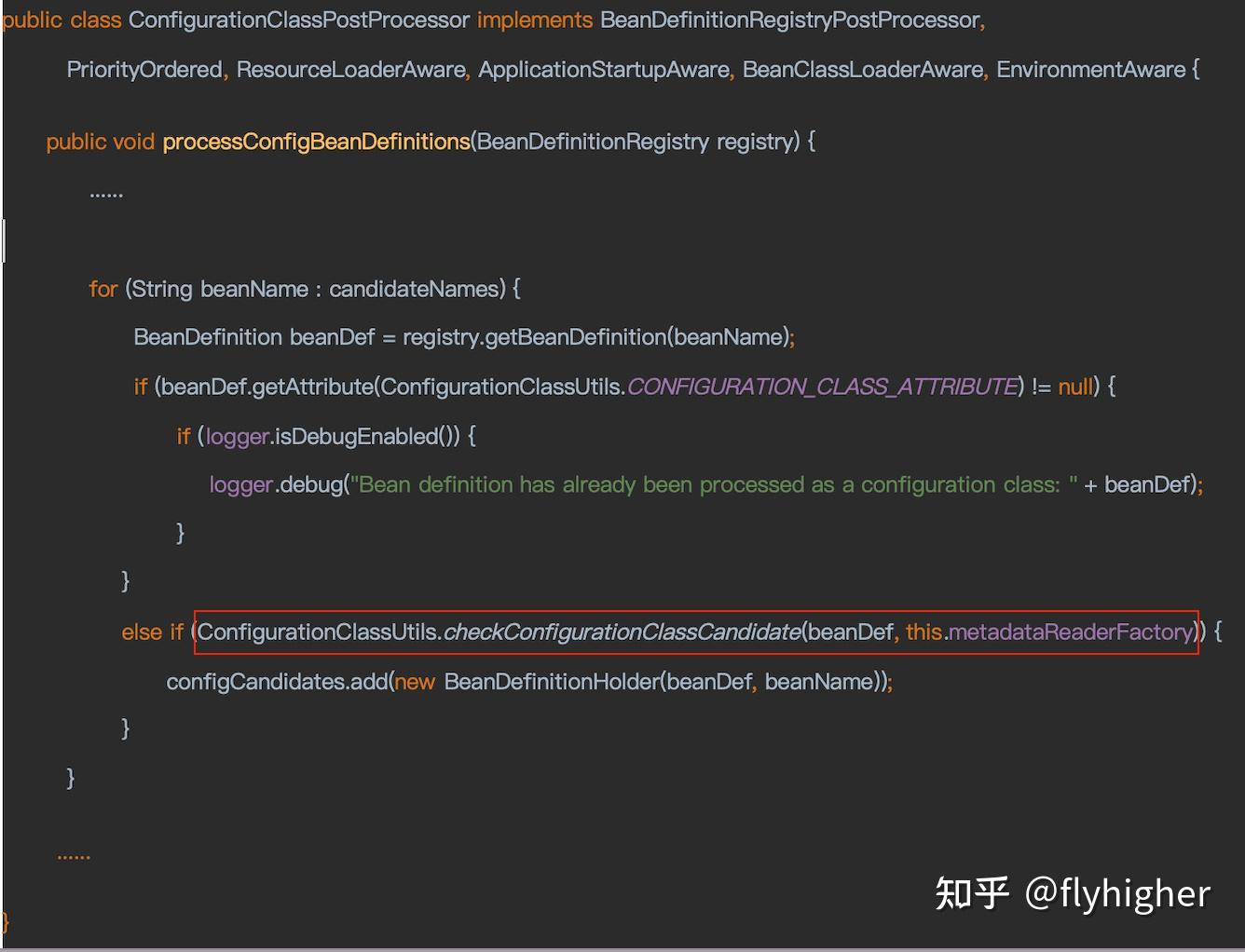Image resolution: width=1245 pixels, height=952 pixels.
Task: Click the getBeanDefinition method call
Action: tap(575, 337)
